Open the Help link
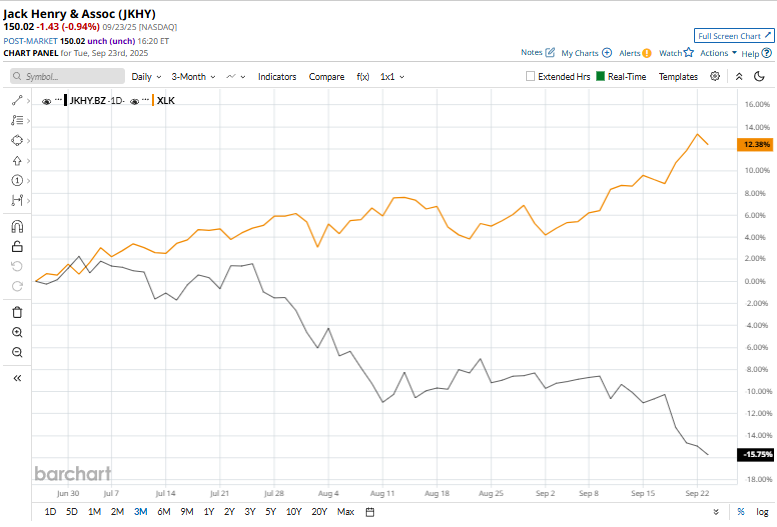Image resolution: width=777 pixels, height=527 pixels. [756, 53]
